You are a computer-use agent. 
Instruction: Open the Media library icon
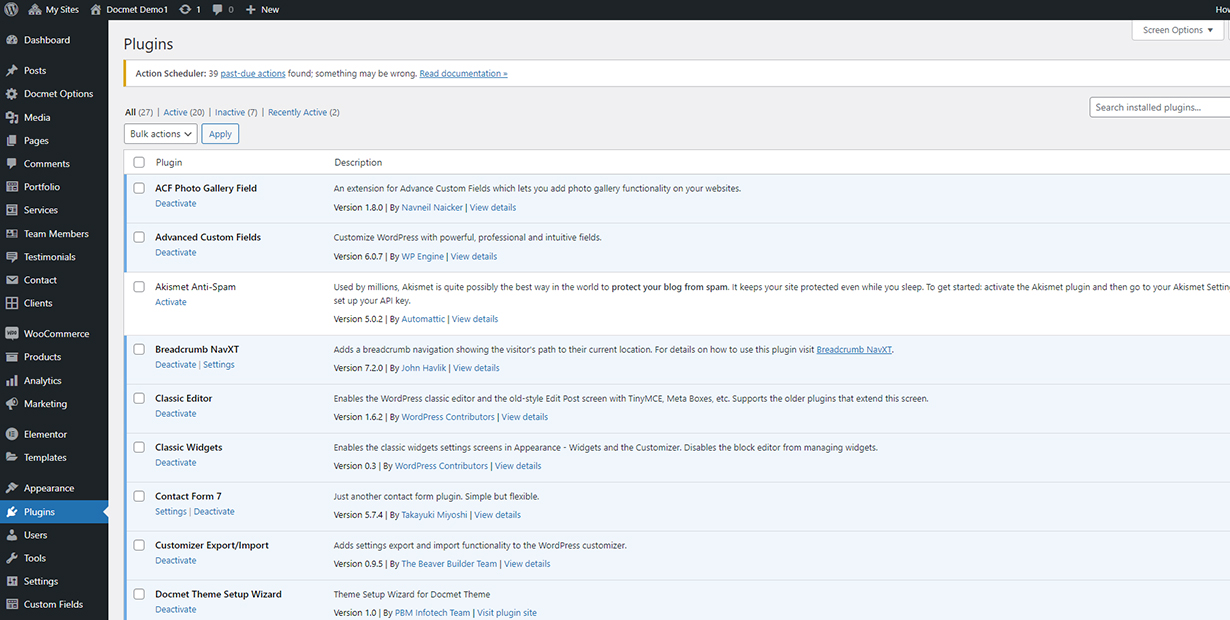click(12, 117)
